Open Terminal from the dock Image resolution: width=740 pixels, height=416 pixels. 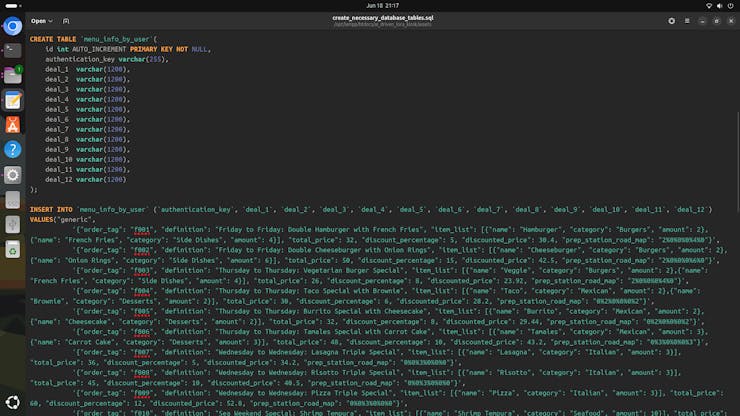click(x=13, y=51)
